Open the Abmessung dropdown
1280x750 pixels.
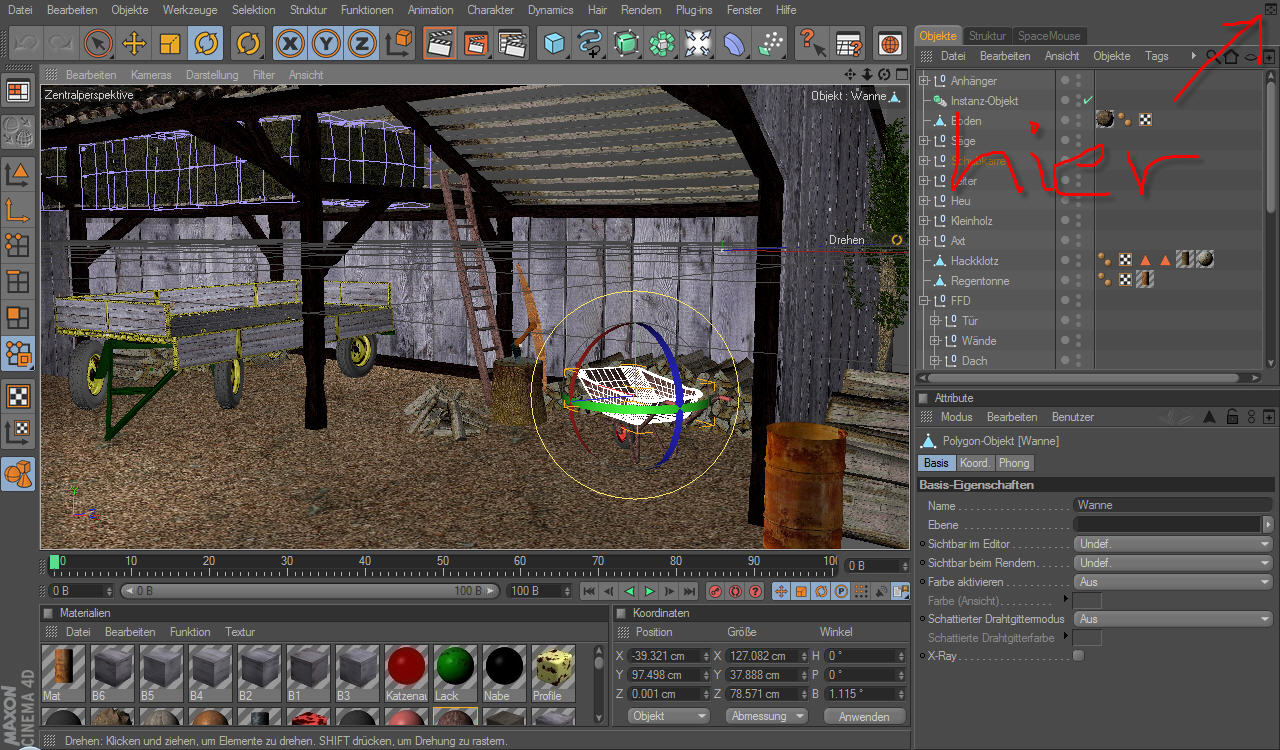(767, 716)
